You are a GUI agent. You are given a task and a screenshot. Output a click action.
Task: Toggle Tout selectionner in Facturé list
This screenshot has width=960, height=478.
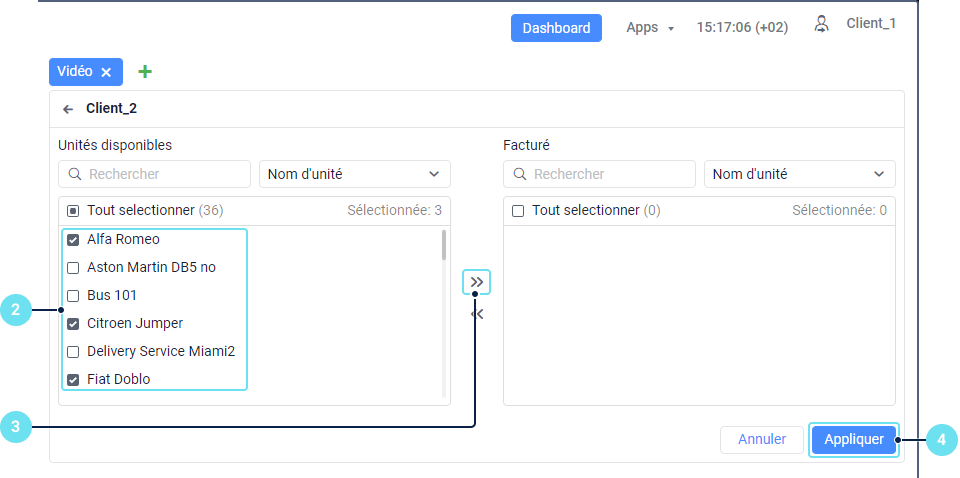518,211
